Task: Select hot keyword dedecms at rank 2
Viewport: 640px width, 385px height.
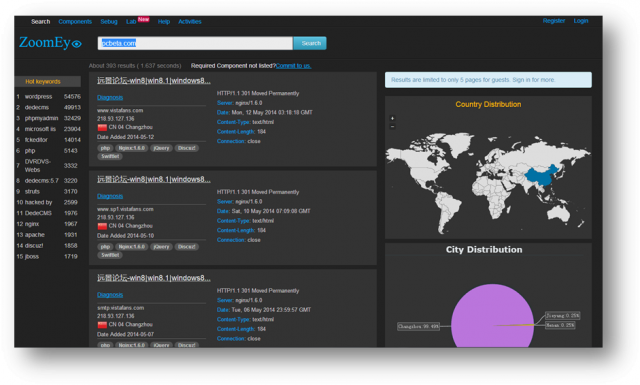Action: 37,107
